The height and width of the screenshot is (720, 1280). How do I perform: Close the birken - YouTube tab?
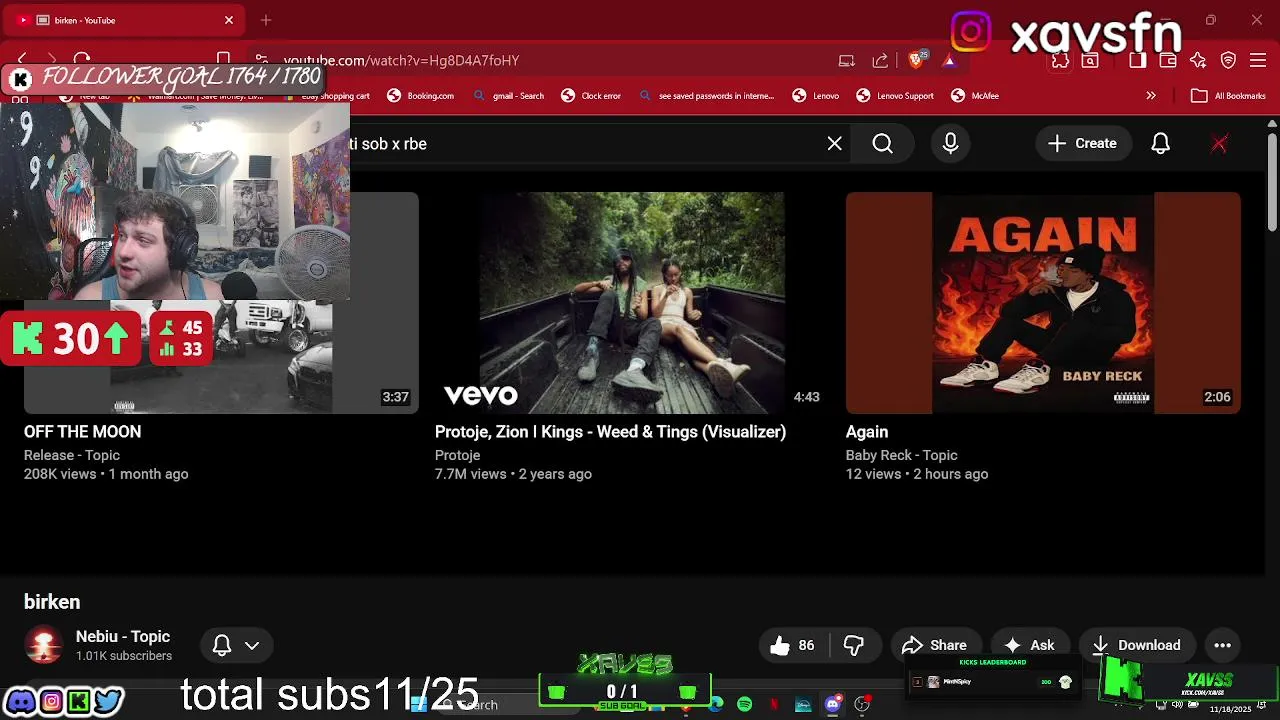point(229,20)
